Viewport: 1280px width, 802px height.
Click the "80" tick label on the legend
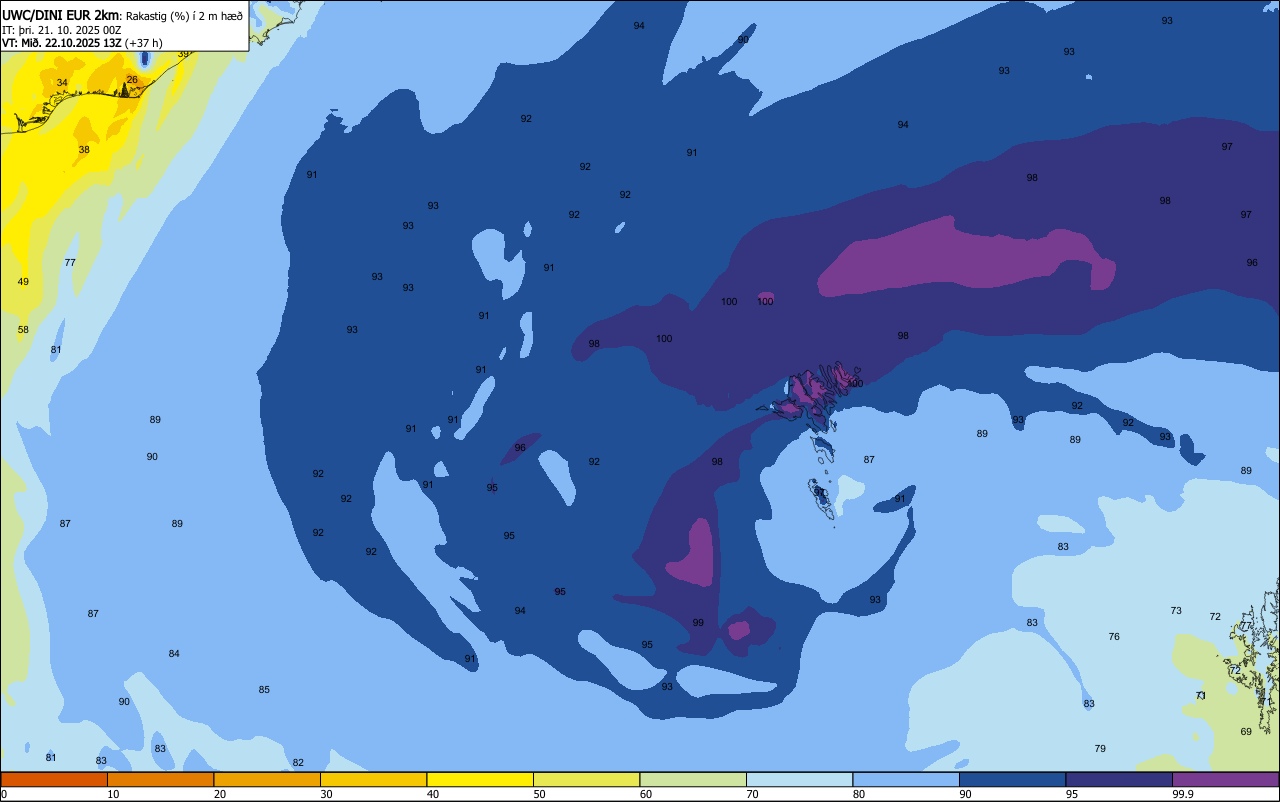point(859,794)
